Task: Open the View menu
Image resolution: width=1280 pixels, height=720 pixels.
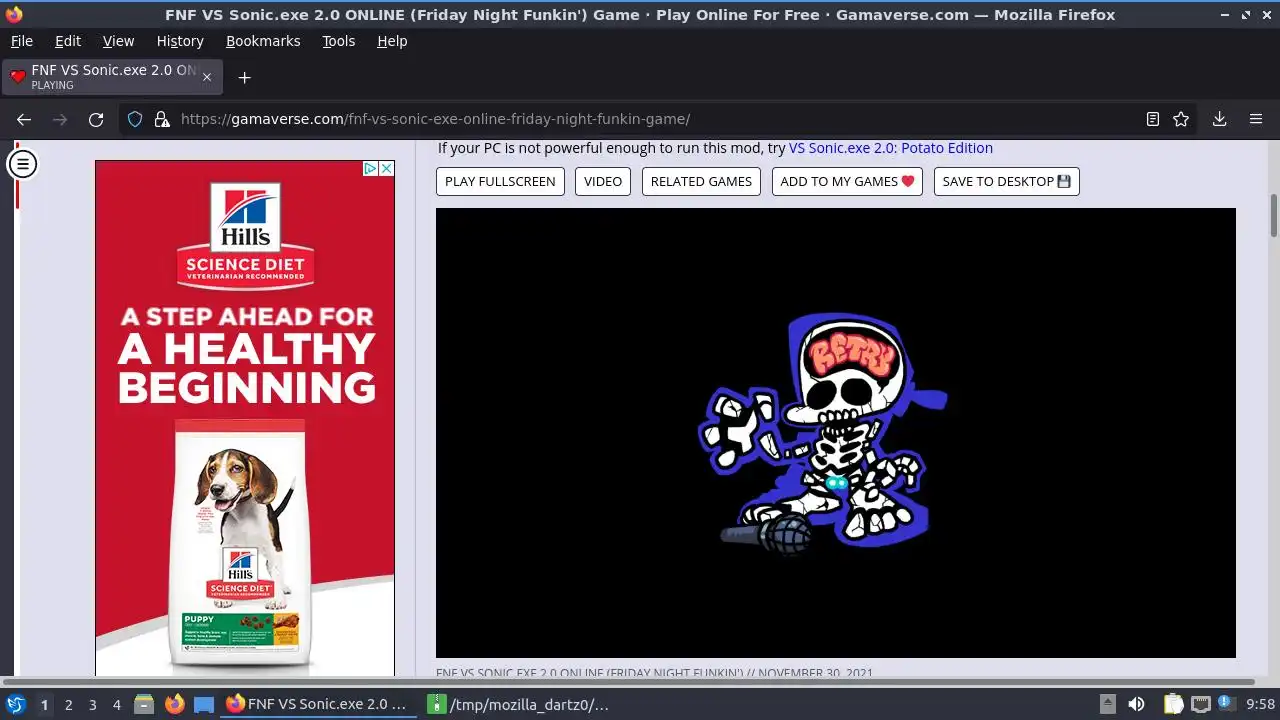Action: (118, 41)
